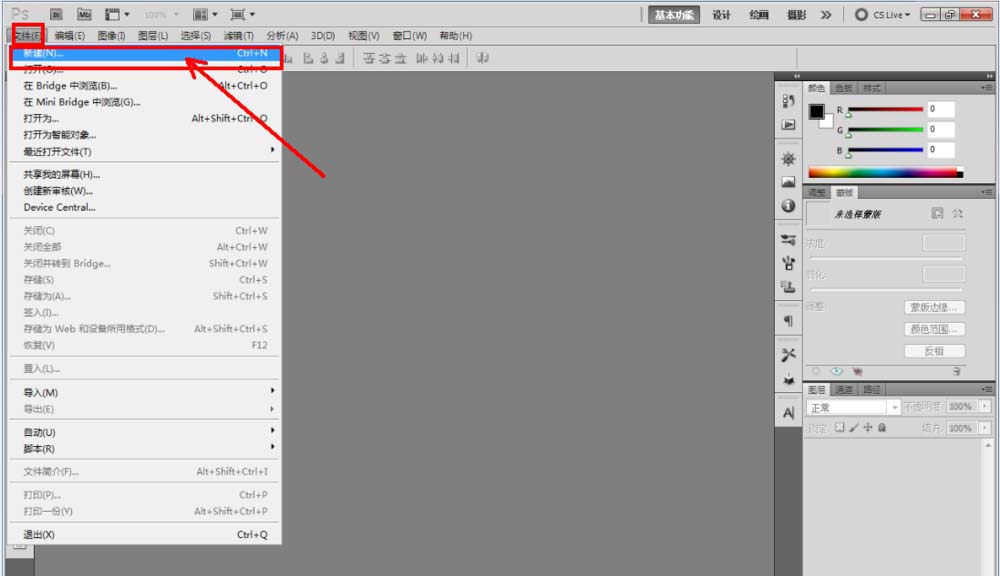The width and height of the screenshot is (1000, 576).
Task: Click the distribute left edges icon
Action: pyautogui.click(x=422, y=58)
